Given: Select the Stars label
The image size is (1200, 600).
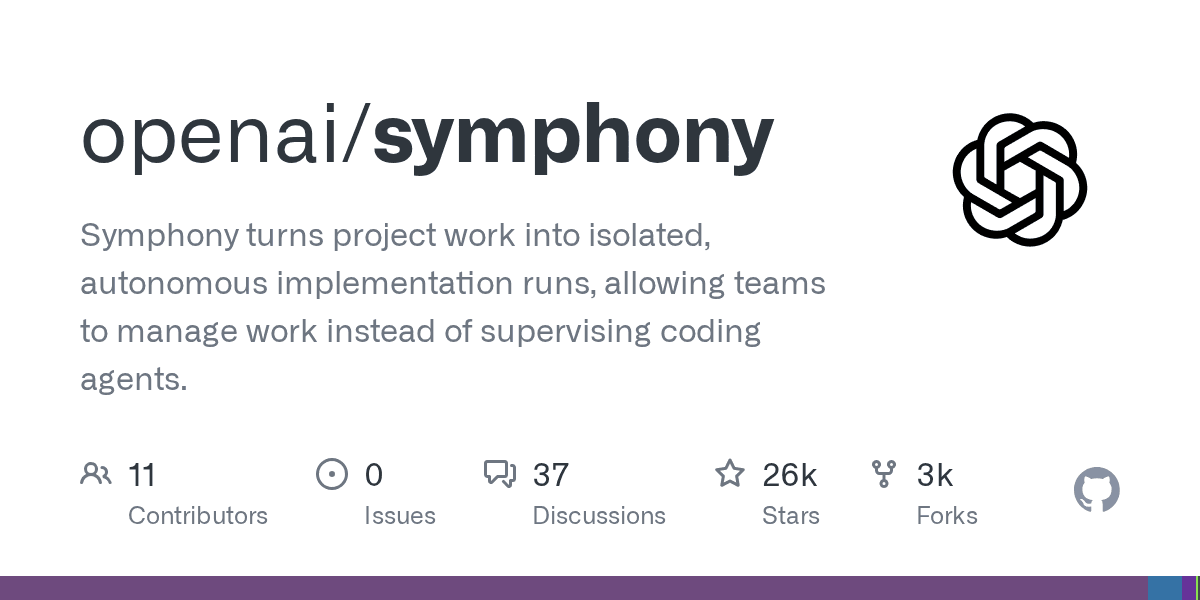Looking at the screenshot, I should [x=791, y=516].
